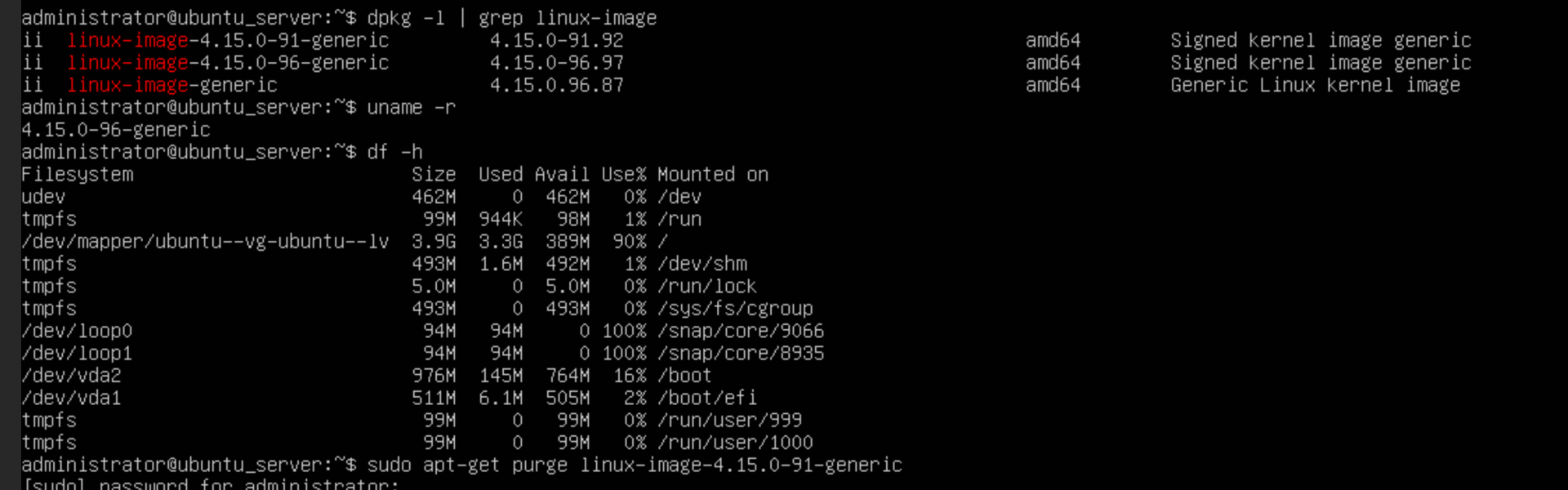Screen dimensions: 1568x490
Task: Click the /boot/efi mount point
Action: pyautogui.click(x=707, y=398)
